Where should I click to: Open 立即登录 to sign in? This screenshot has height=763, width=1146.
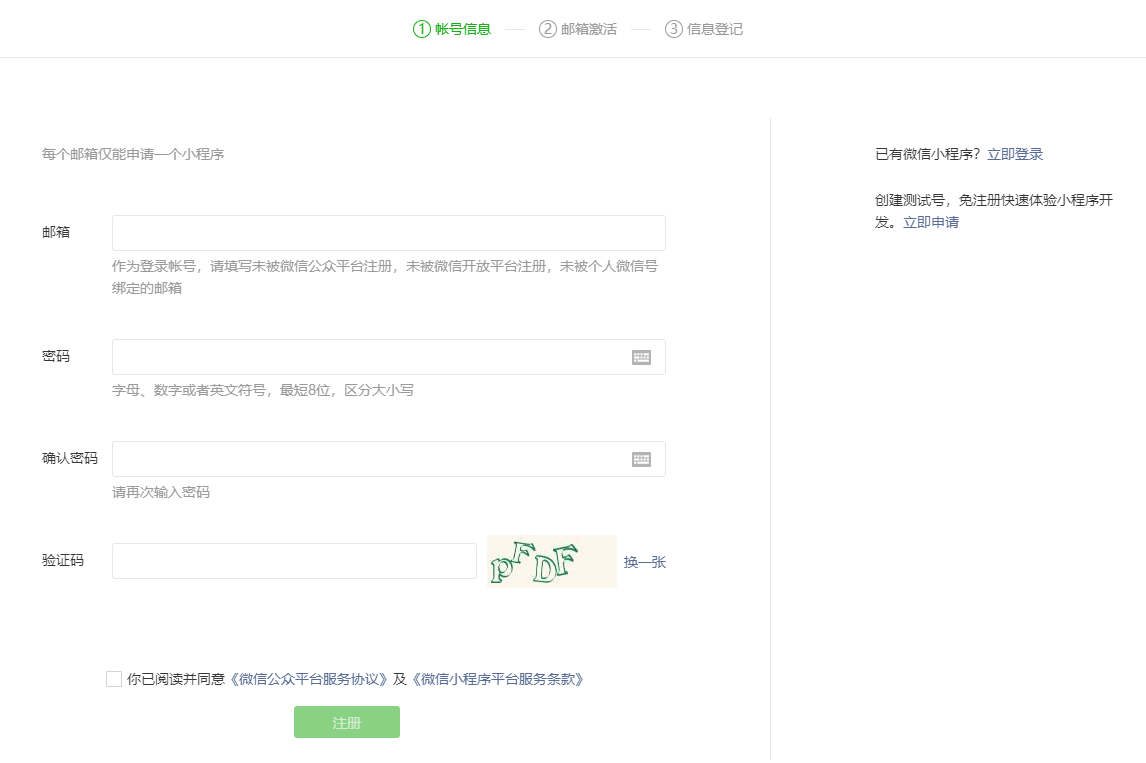(1014, 153)
